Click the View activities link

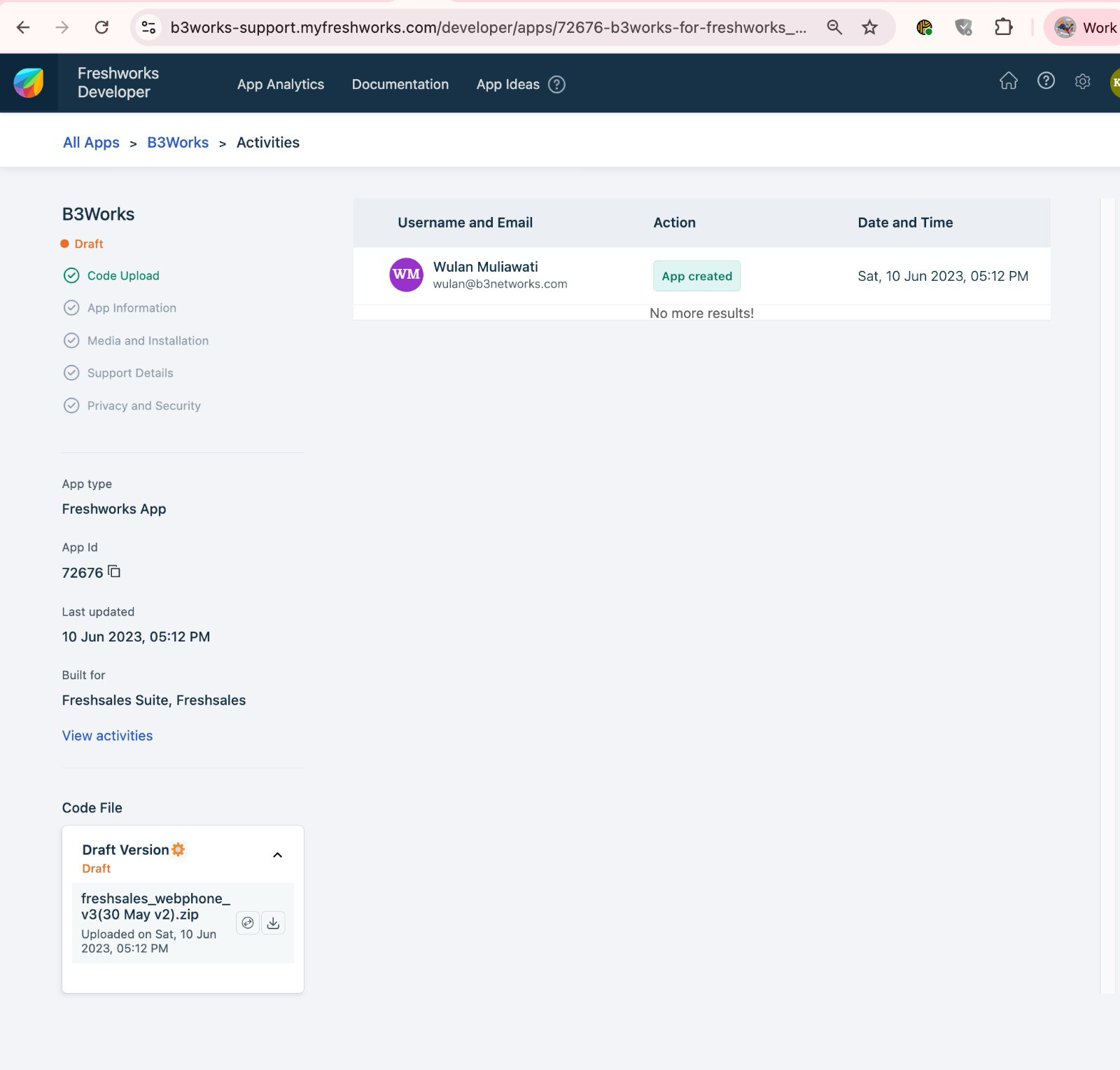(x=107, y=736)
